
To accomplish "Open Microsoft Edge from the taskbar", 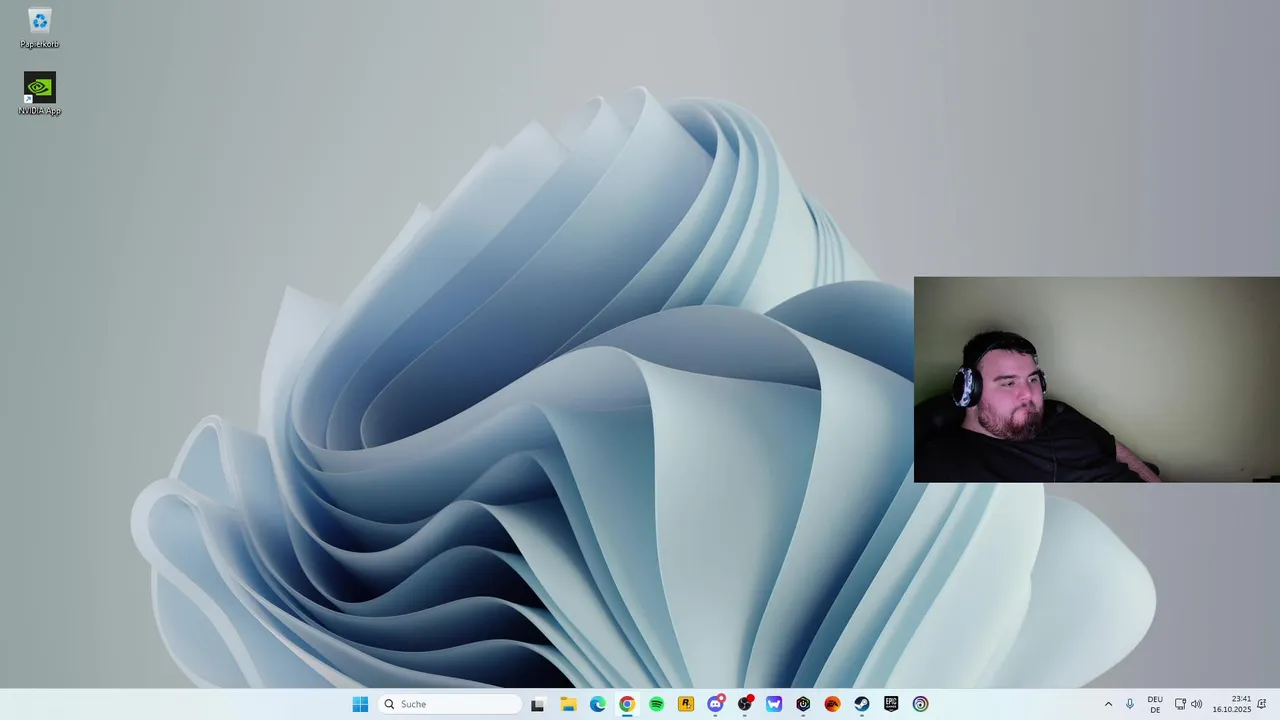I will [x=597, y=704].
